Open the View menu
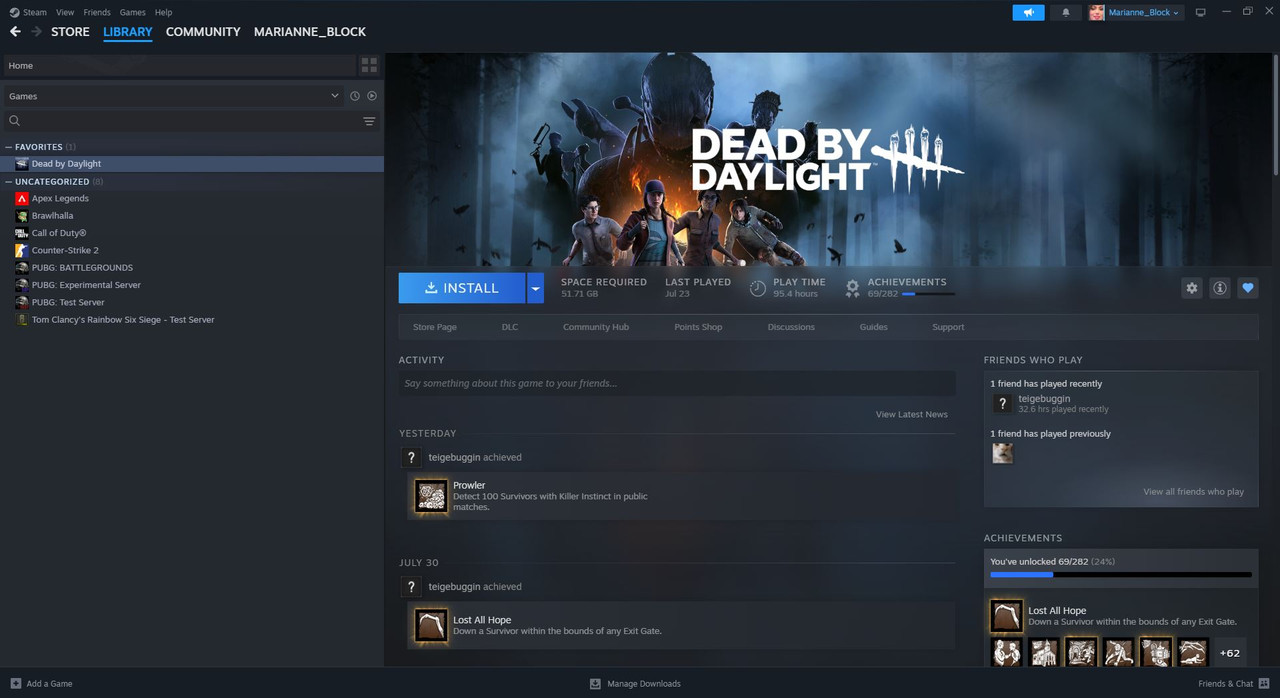1280x698 pixels. 65,12
